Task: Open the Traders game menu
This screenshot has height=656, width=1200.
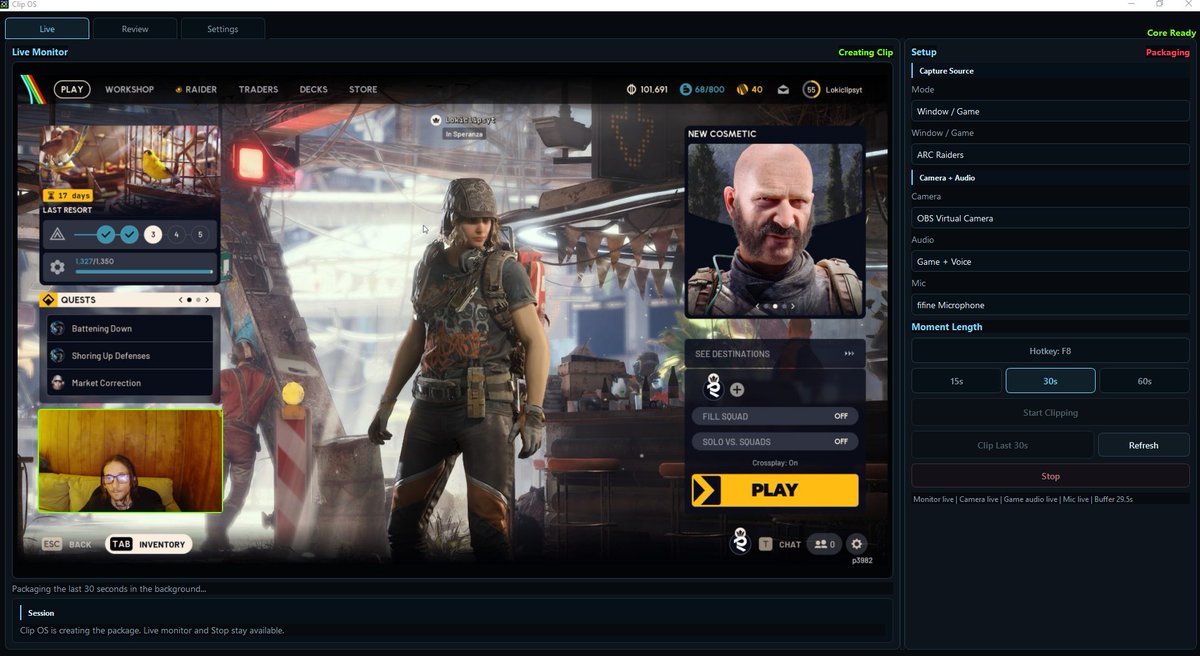Action: coord(258,89)
